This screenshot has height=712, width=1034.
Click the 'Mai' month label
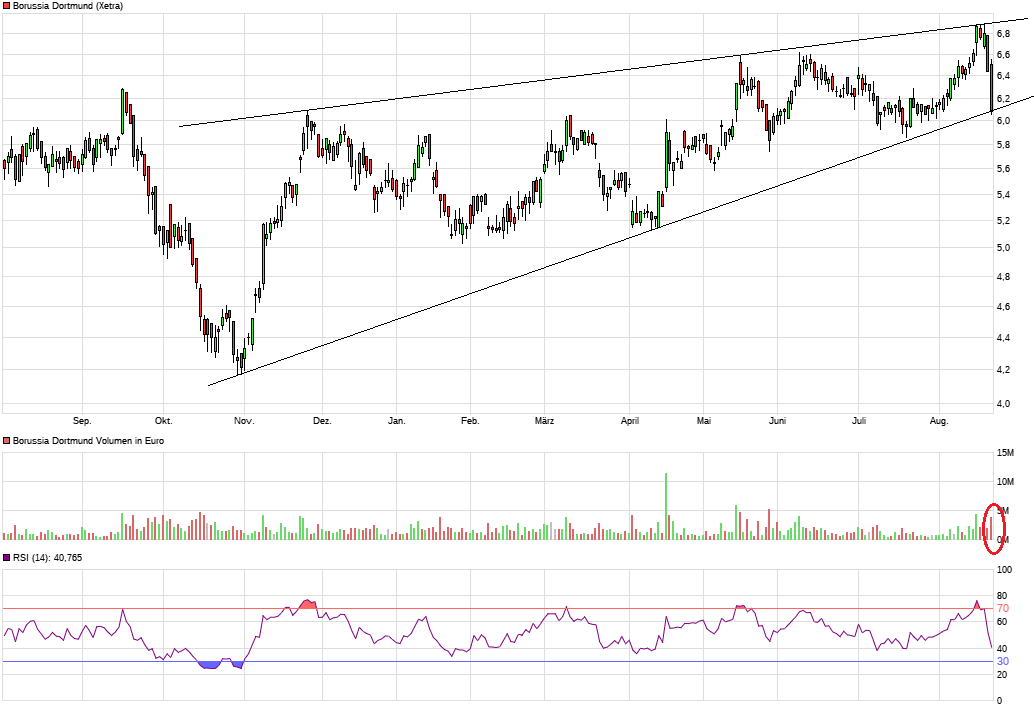(704, 421)
